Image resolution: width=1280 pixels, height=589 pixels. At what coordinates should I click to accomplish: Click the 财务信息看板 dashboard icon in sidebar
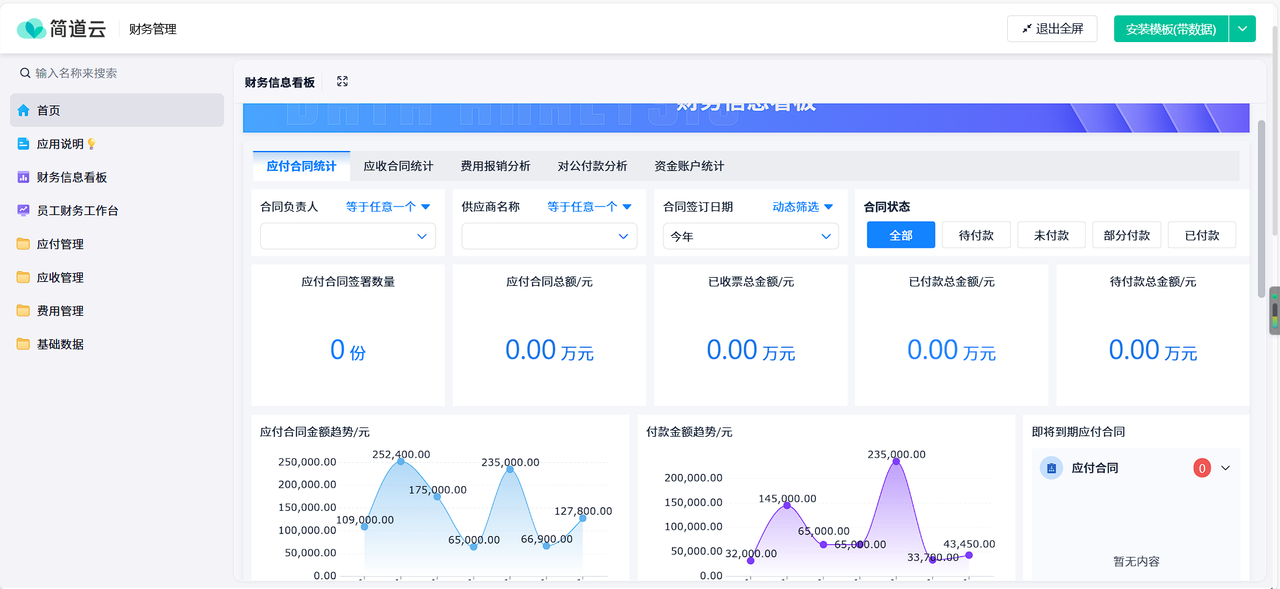(23, 177)
